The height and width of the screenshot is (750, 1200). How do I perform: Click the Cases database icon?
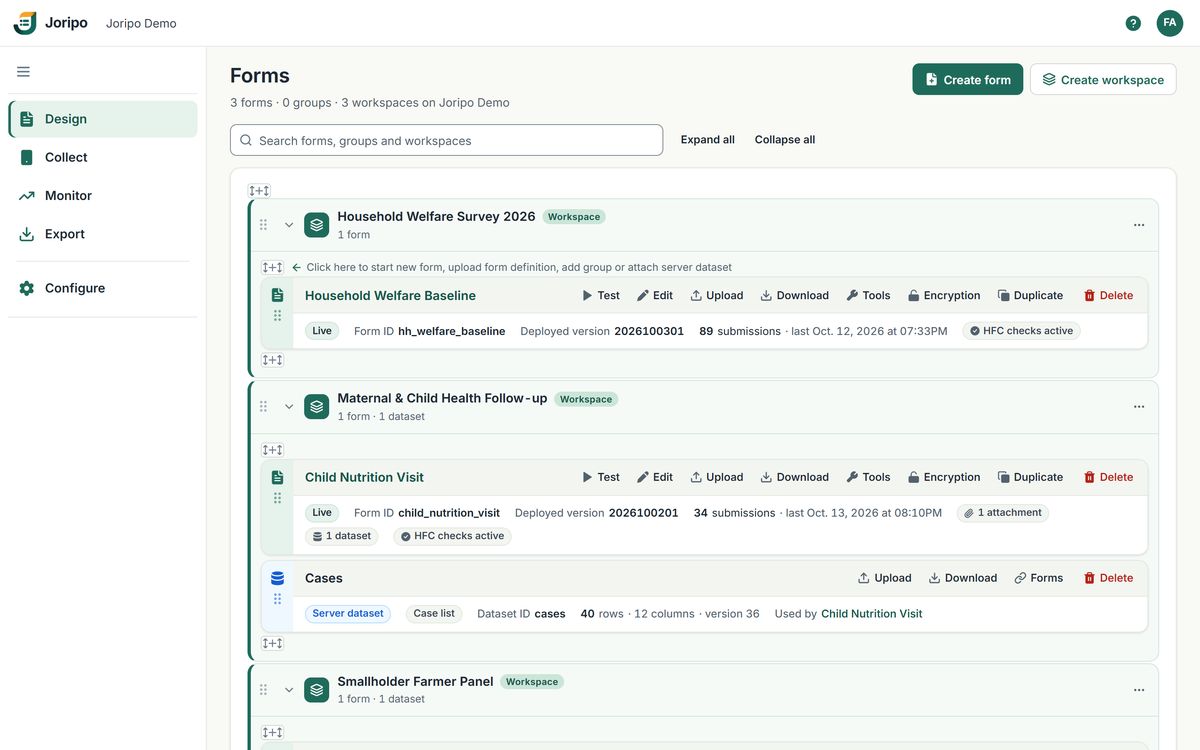[277, 579]
